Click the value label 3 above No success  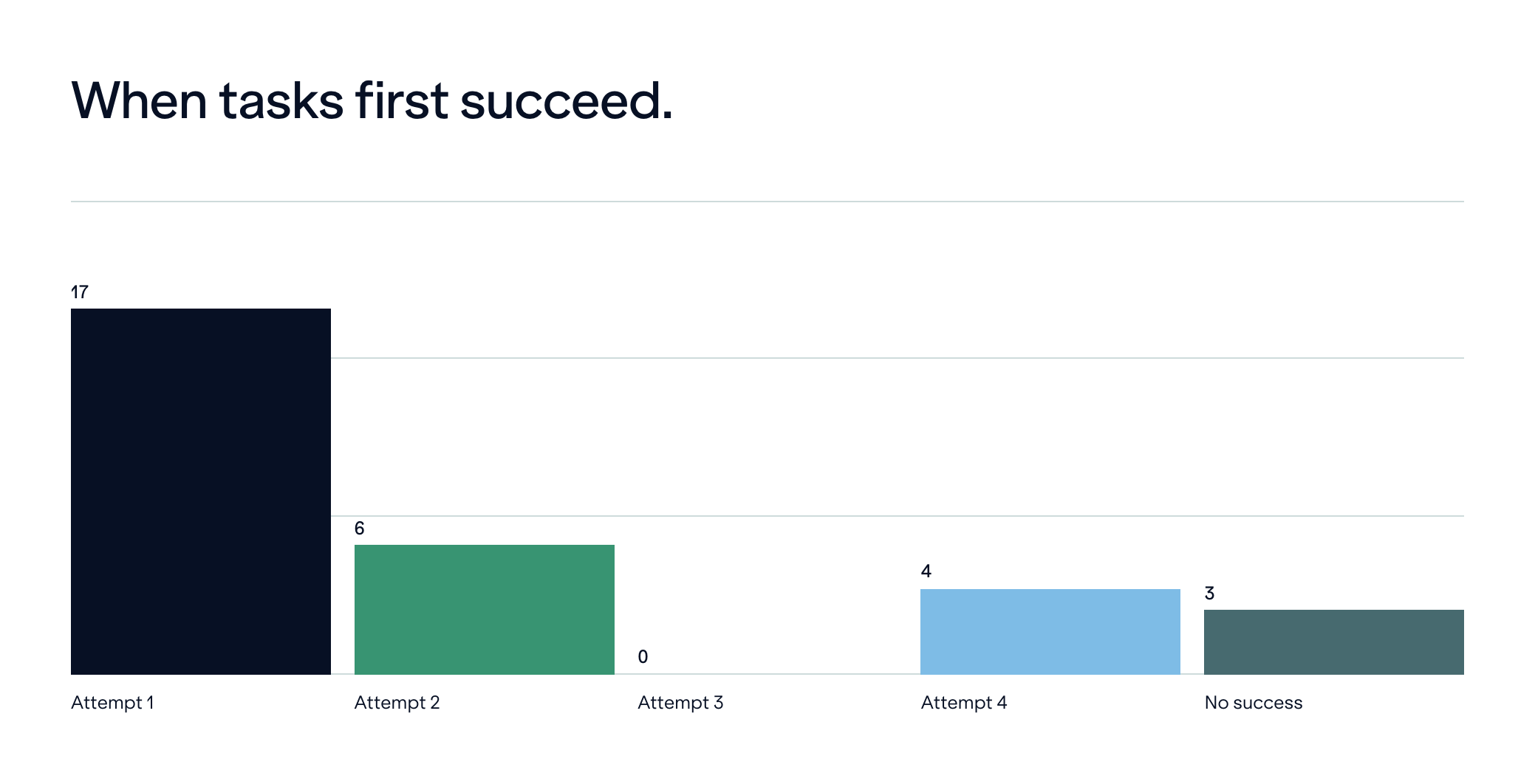1209,594
